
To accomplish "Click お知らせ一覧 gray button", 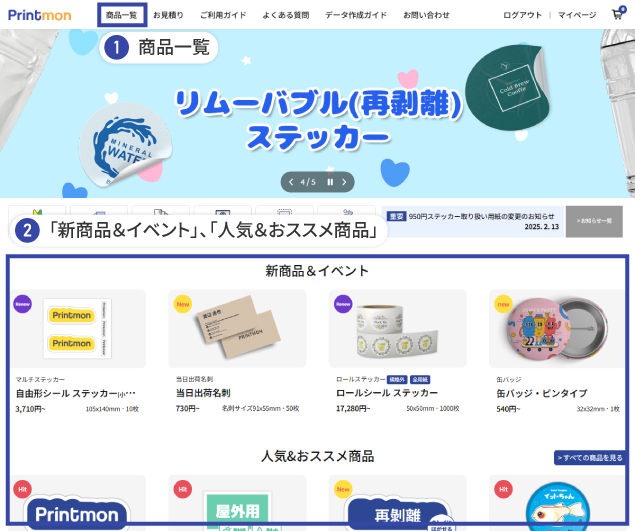I will pyautogui.click(x=594, y=221).
